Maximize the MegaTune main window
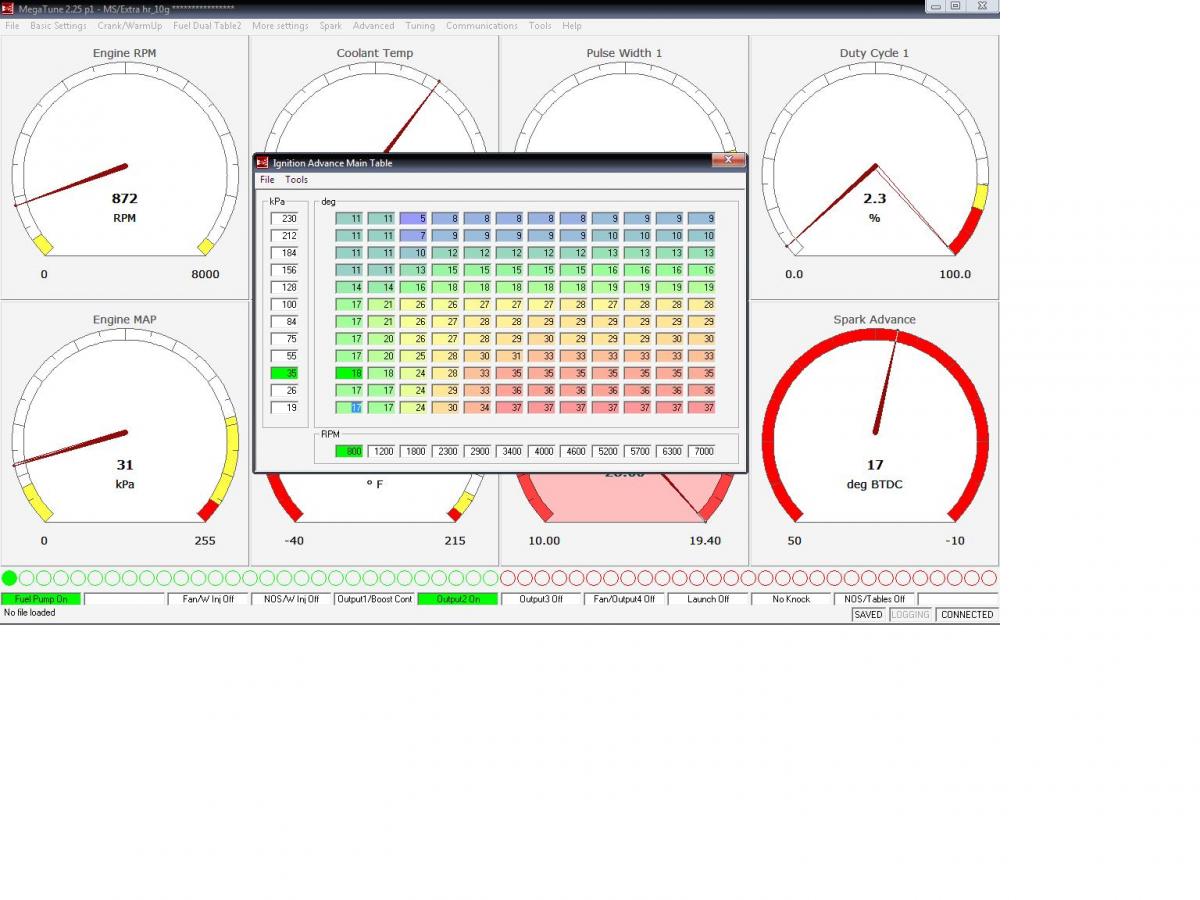This screenshot has height=900, width=1200. [955, 6]
